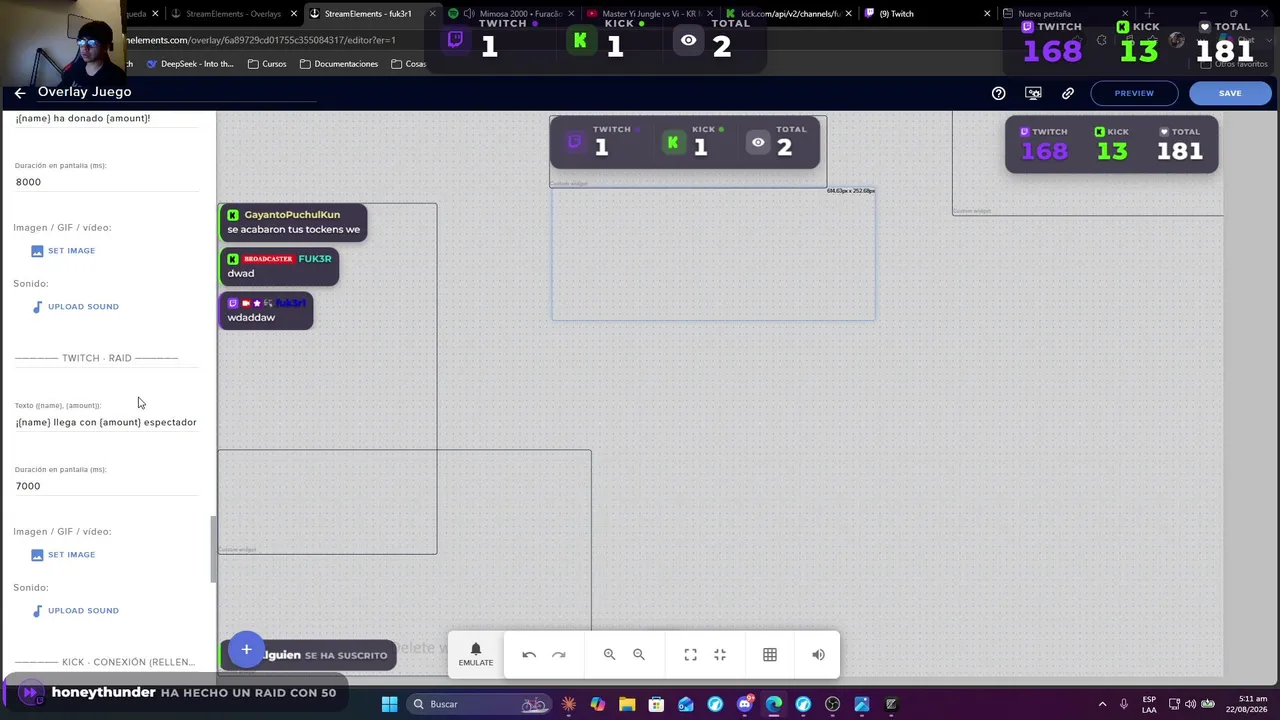Edit the duration field showing 8000
The height and width of the screenshot is (720, 1280).
pyautogui.click(x=106, y=182)
